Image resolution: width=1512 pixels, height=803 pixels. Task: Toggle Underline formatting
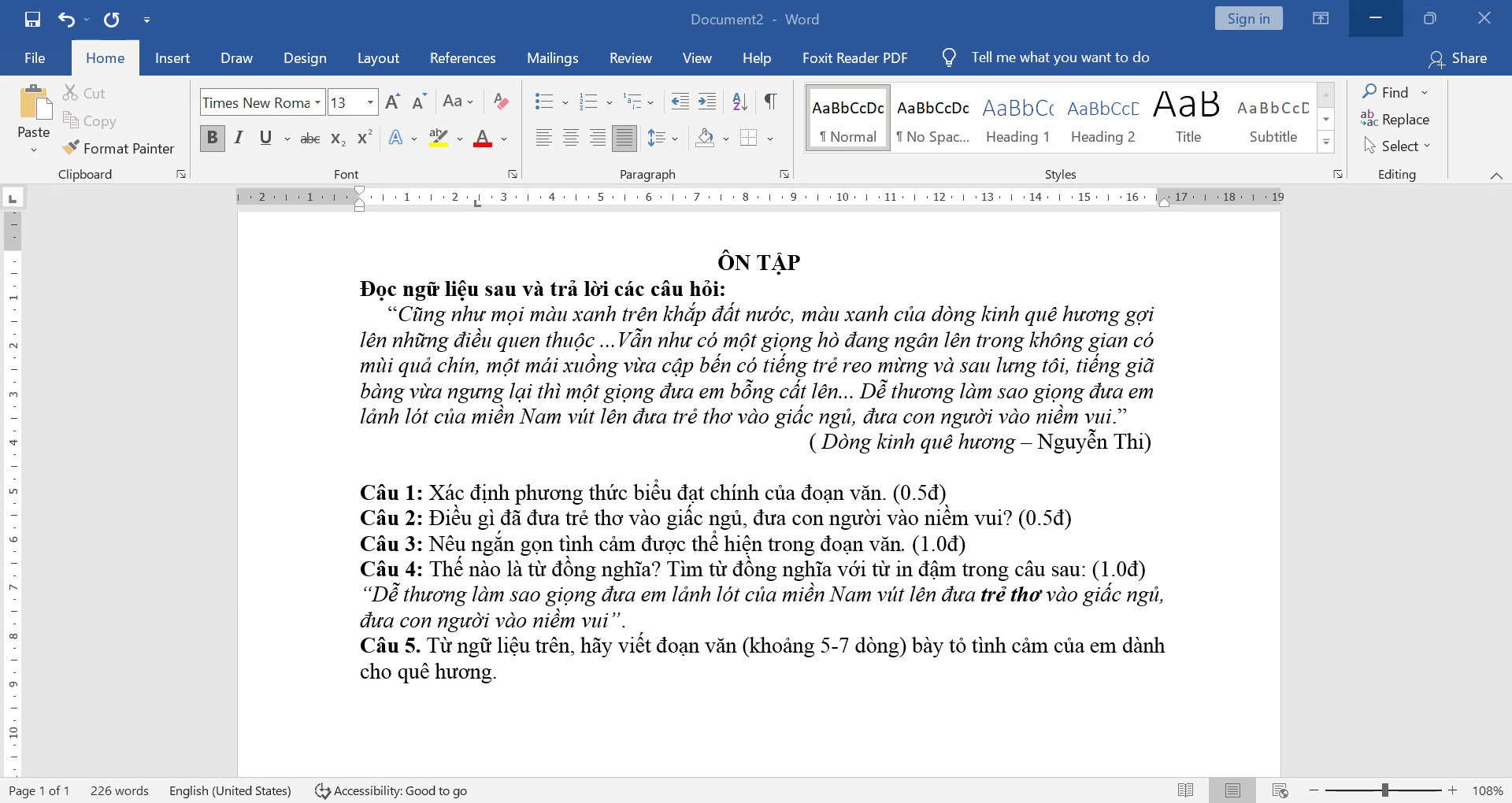pos(265,138)
